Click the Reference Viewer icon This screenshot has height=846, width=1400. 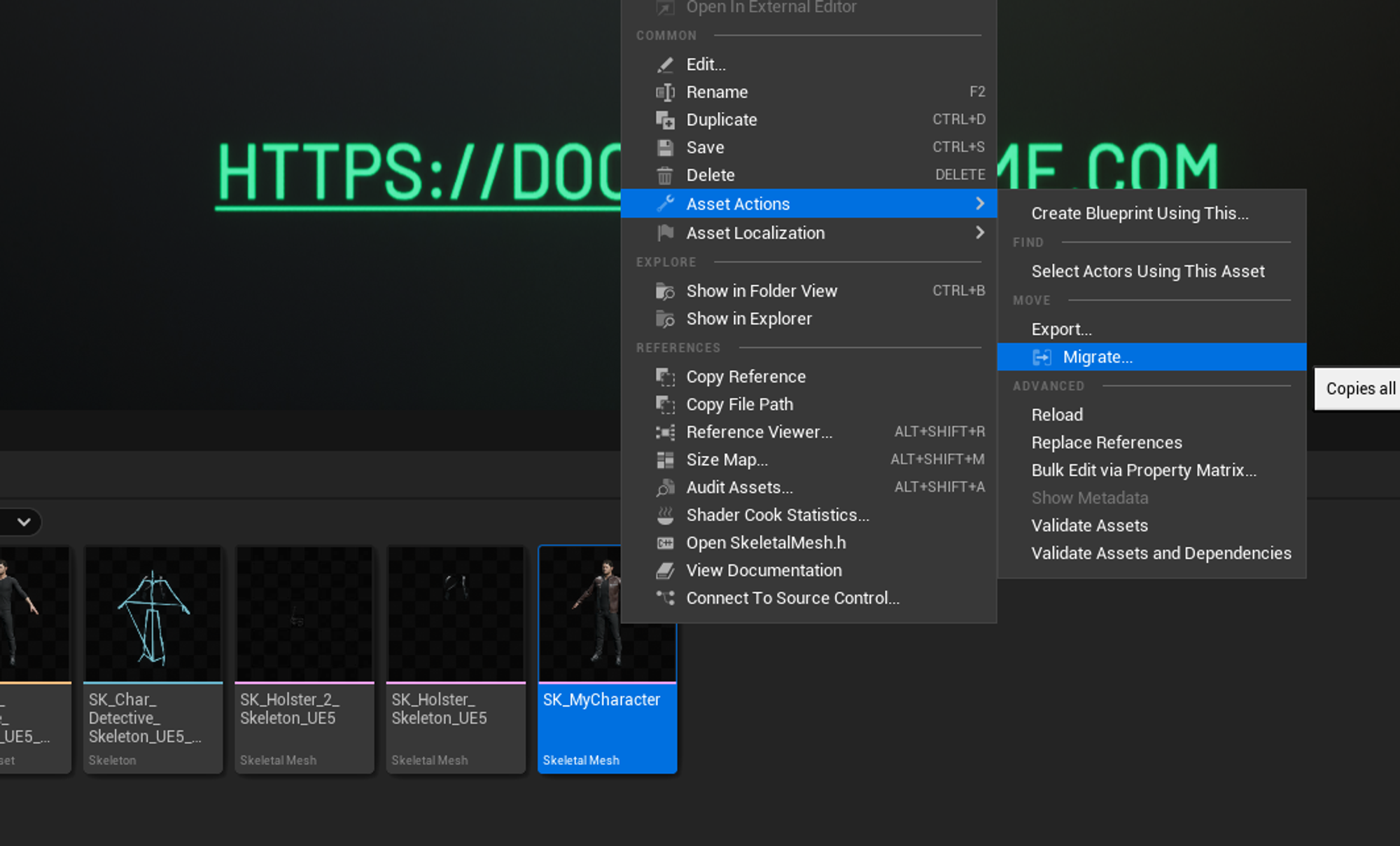[x=665, y=432]
